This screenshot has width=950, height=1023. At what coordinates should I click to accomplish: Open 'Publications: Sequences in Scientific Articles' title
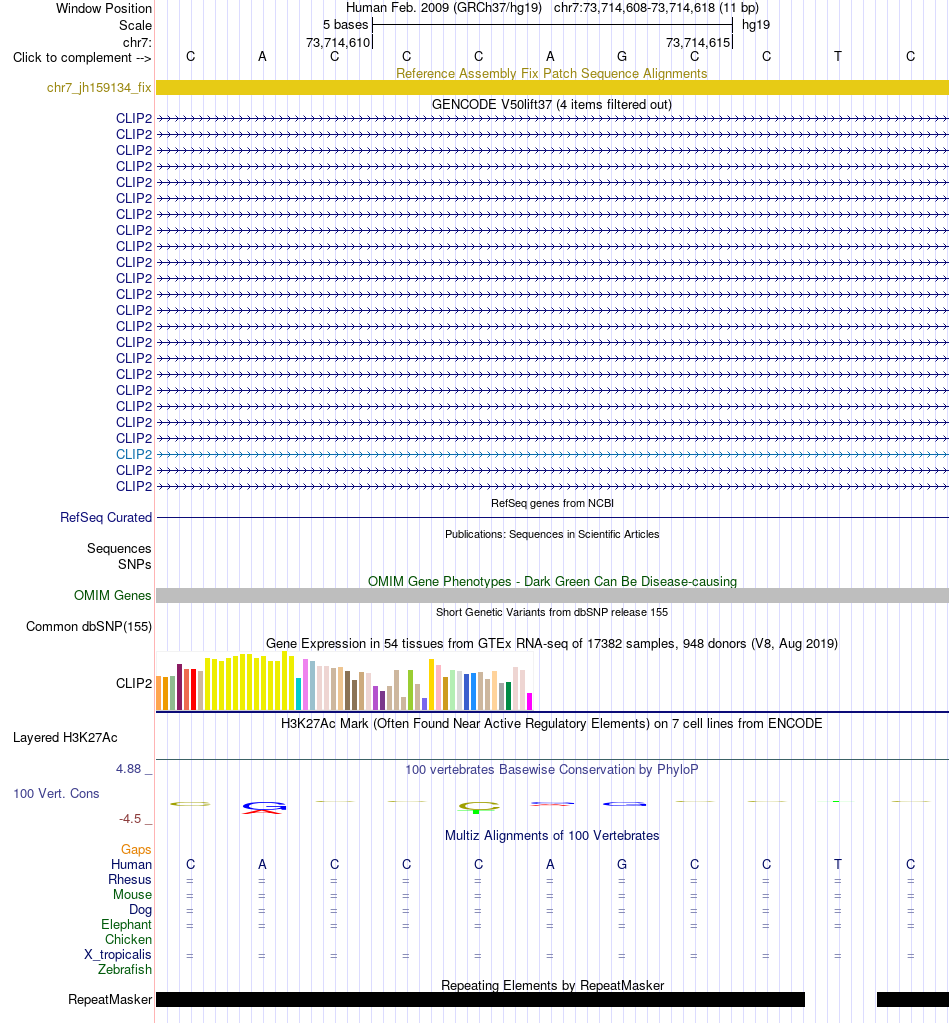(x=552, y=534)
